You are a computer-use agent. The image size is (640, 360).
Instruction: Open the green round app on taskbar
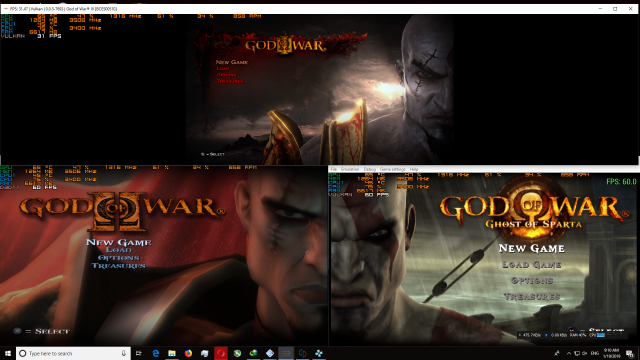pyautogui.click(x=237, y=353)
